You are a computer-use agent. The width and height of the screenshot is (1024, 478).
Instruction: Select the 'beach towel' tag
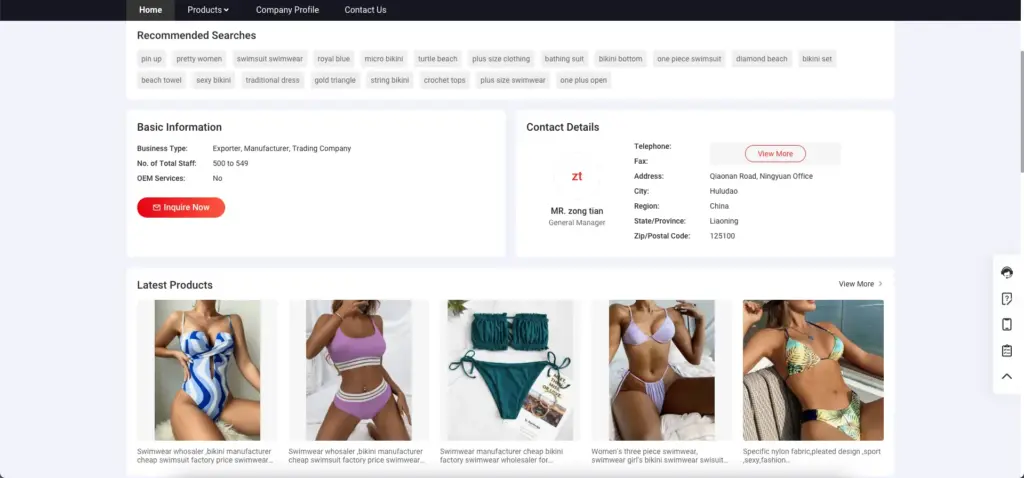point(161,80)
